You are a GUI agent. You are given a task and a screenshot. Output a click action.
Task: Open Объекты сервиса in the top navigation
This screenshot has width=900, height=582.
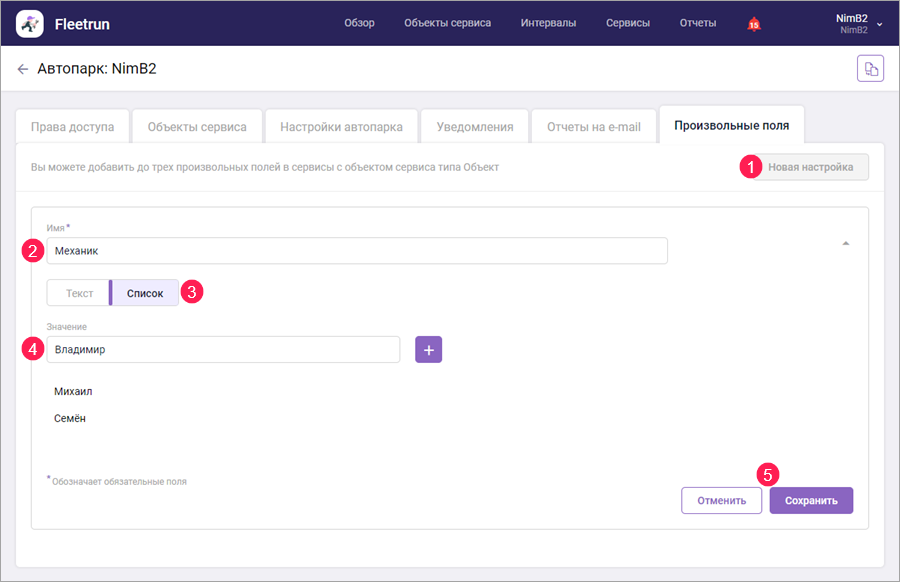pyautogui.click(x=447, y=23)
